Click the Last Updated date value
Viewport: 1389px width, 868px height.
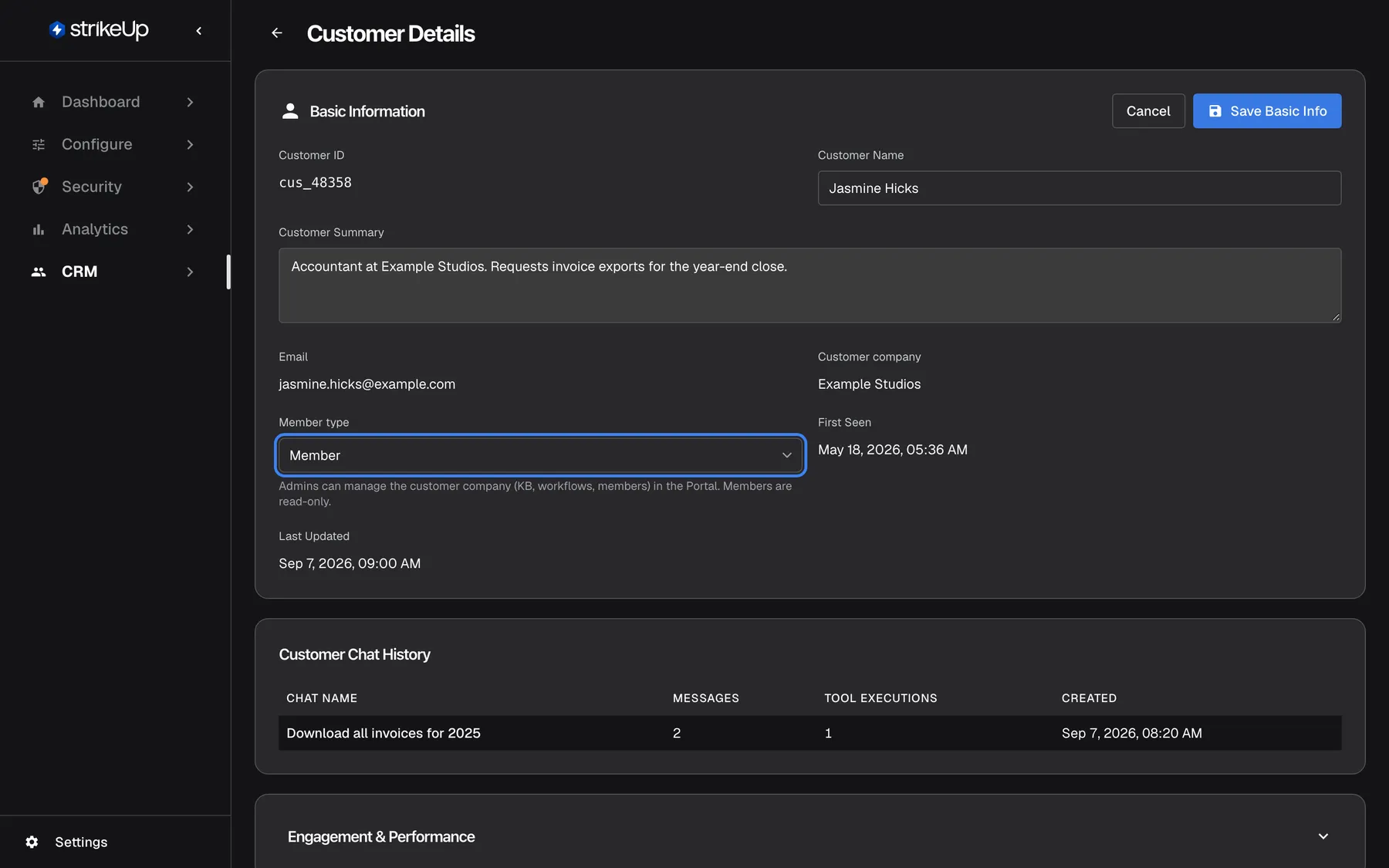click(x=350, y=564)
